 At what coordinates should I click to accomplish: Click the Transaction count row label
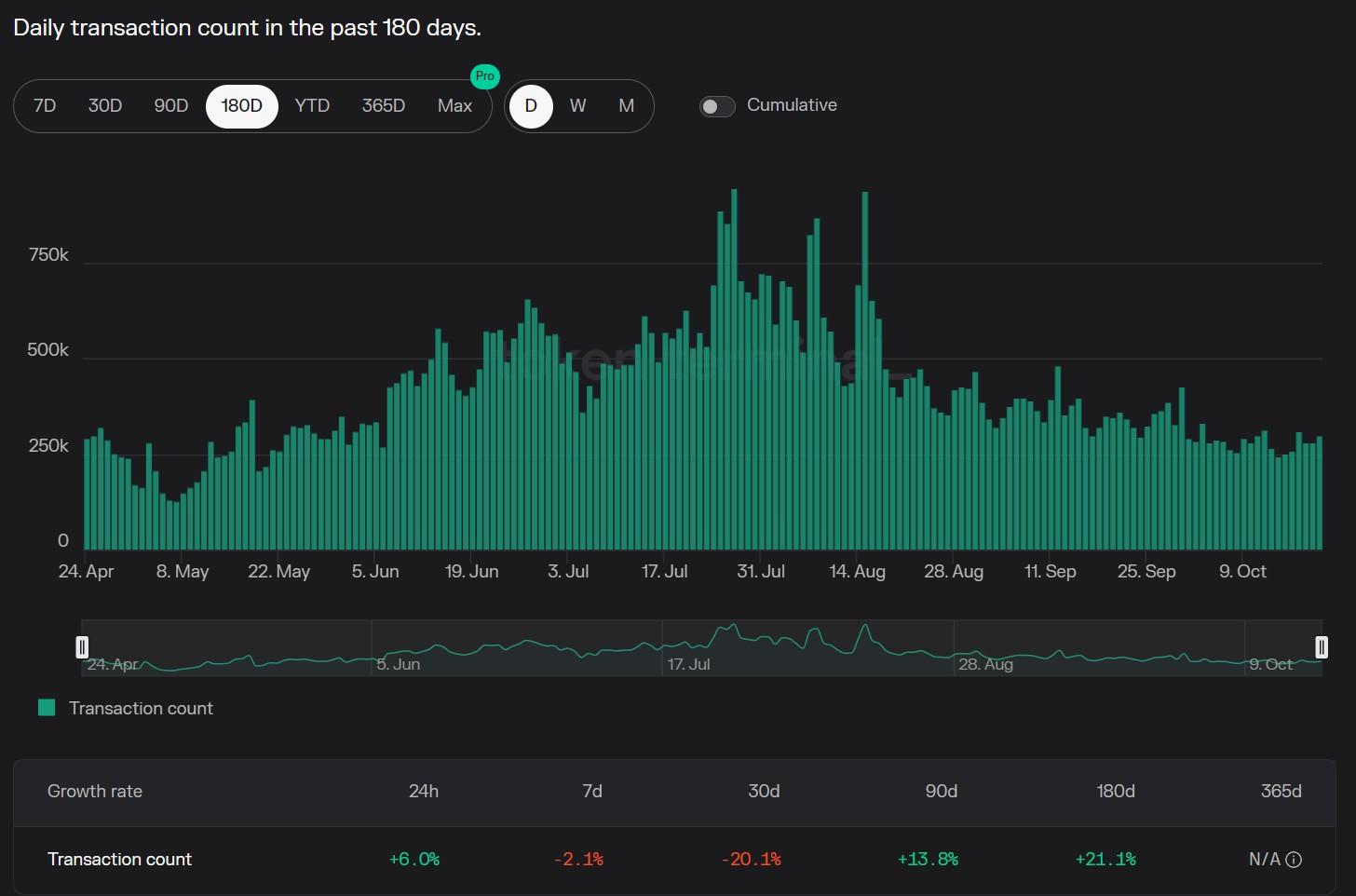119,859
